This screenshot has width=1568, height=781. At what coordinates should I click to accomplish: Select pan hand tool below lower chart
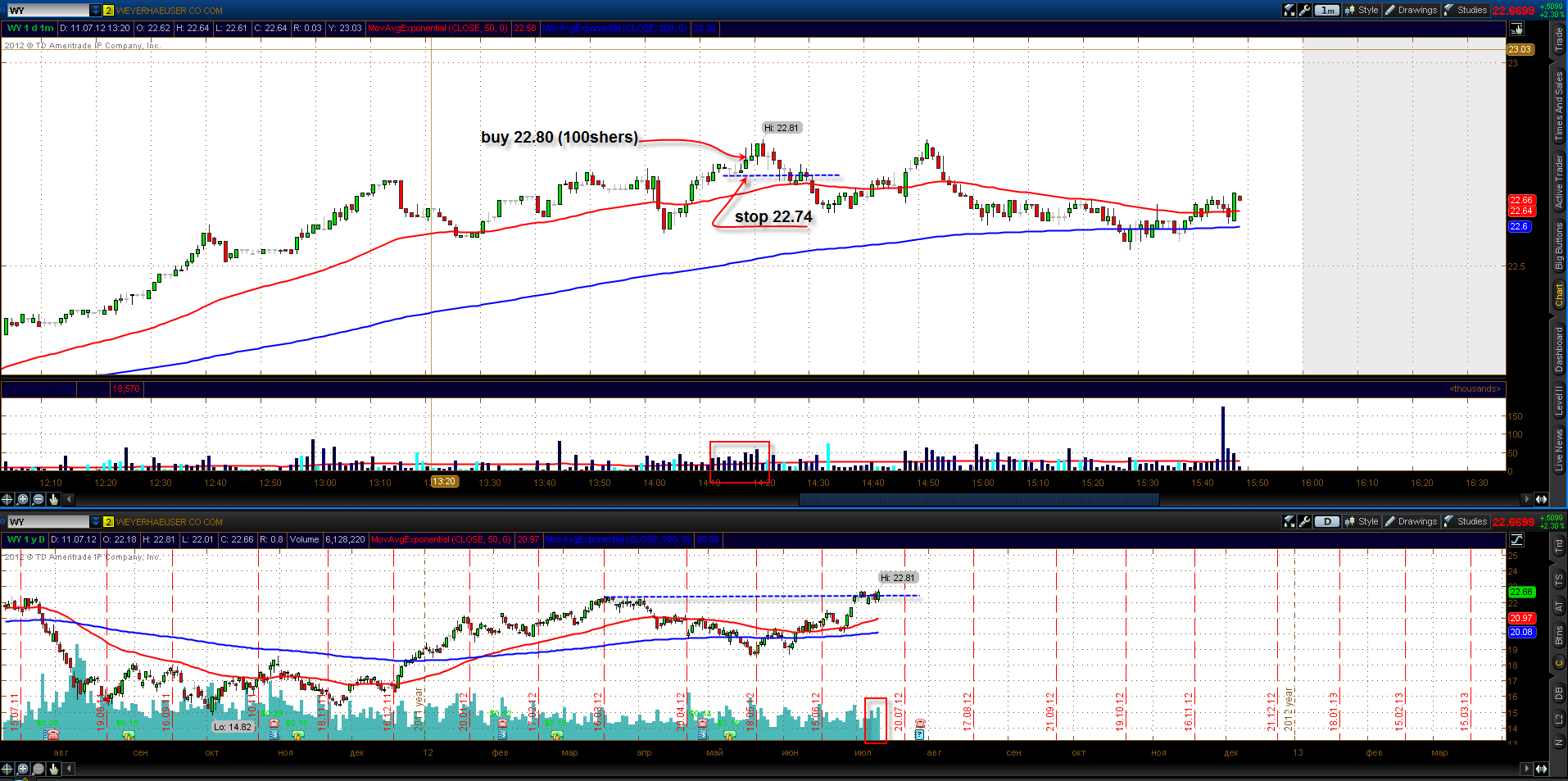click(x=54, y=769)
